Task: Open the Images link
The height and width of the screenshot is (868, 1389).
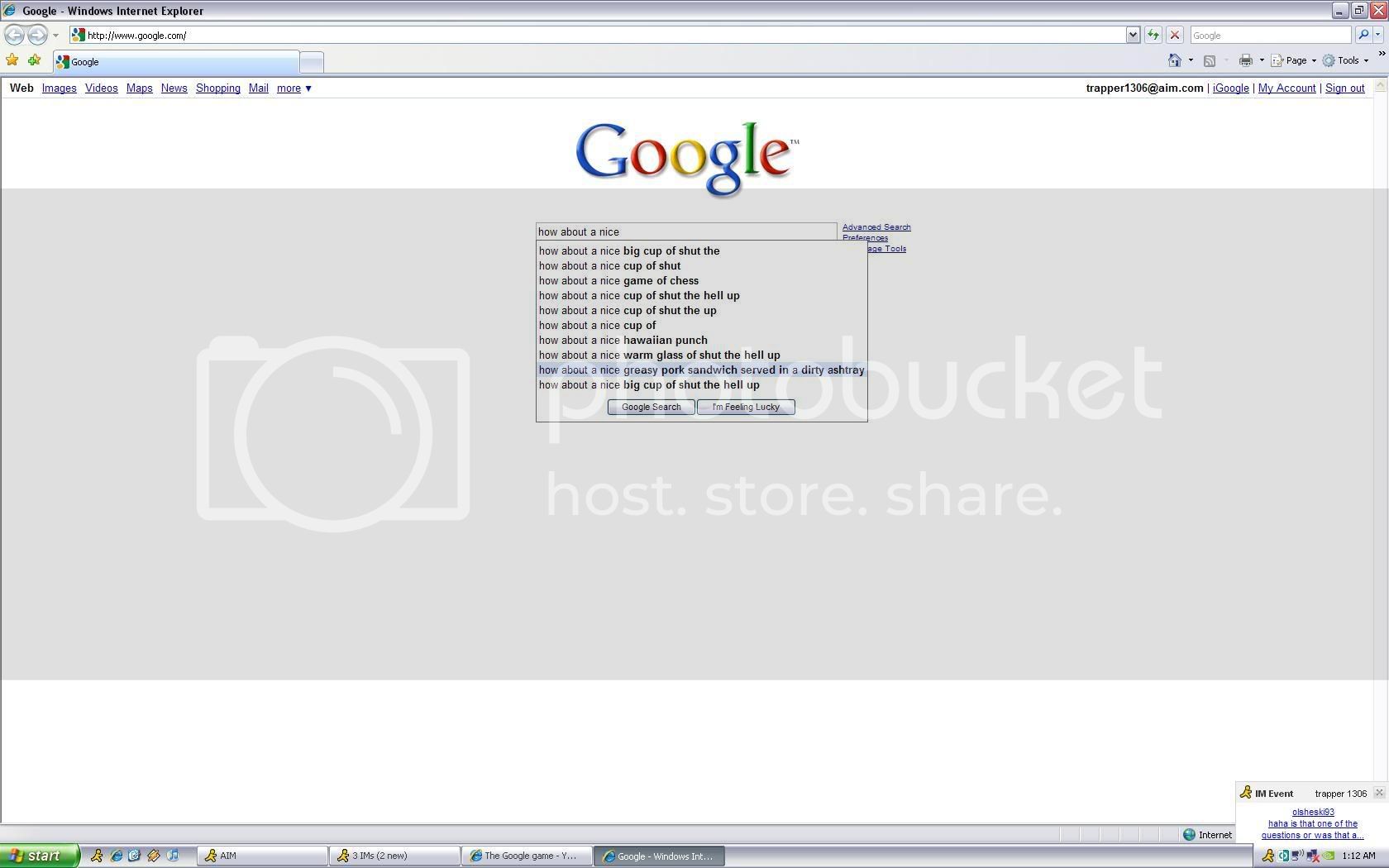Action: tap(59, 88)
